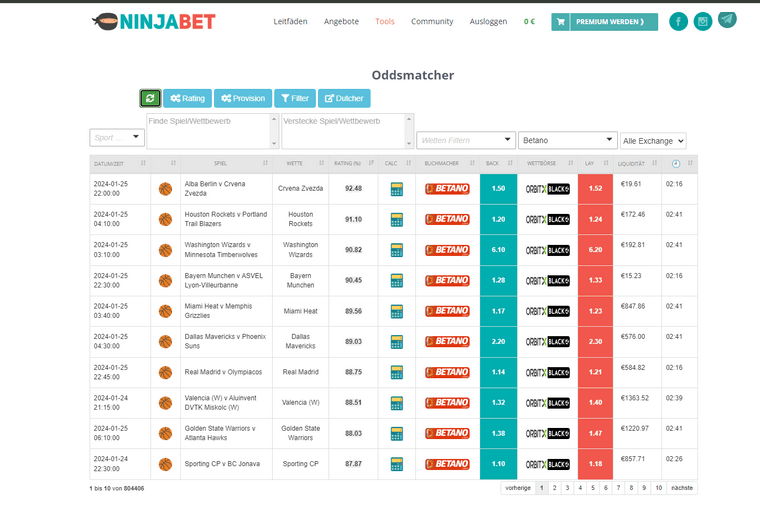The height and width of the screenshot is (518, 760).
Task: Open the Alle Exchange dropdown
Action: (x=653, y=141)
